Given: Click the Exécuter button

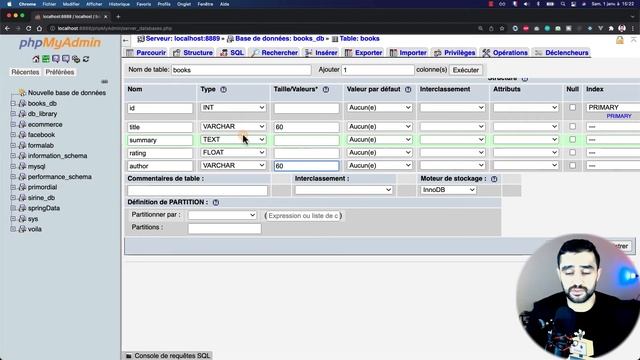Looking at the screenshot, I should (466, 70).
